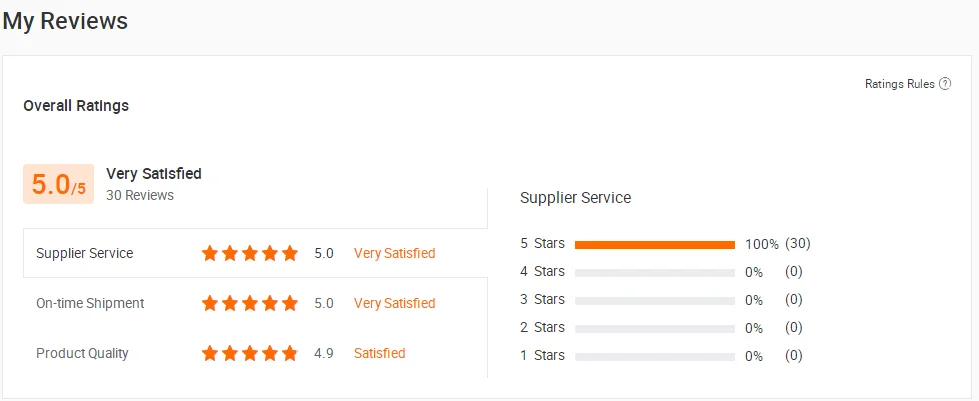Image resolution: width=979 pixels, height=401 pixels.
Task: Click the 1 Stars empty bar
Action: coord(655,357)
